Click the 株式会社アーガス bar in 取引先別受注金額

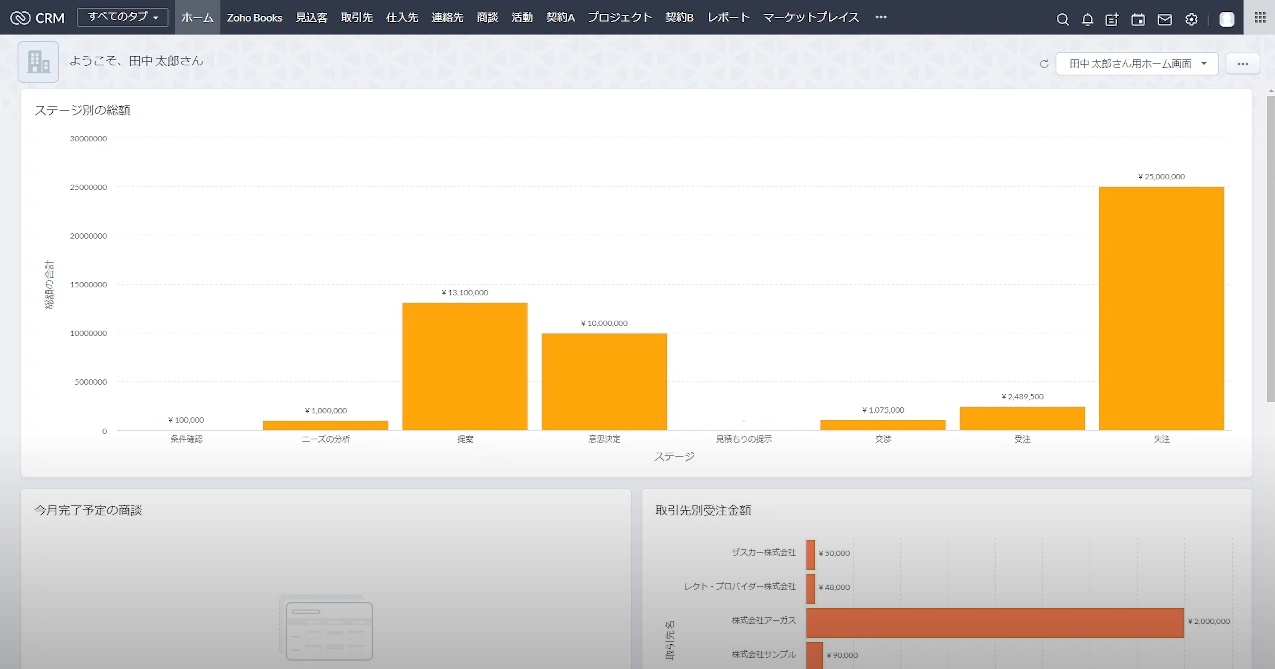(995, 621)
